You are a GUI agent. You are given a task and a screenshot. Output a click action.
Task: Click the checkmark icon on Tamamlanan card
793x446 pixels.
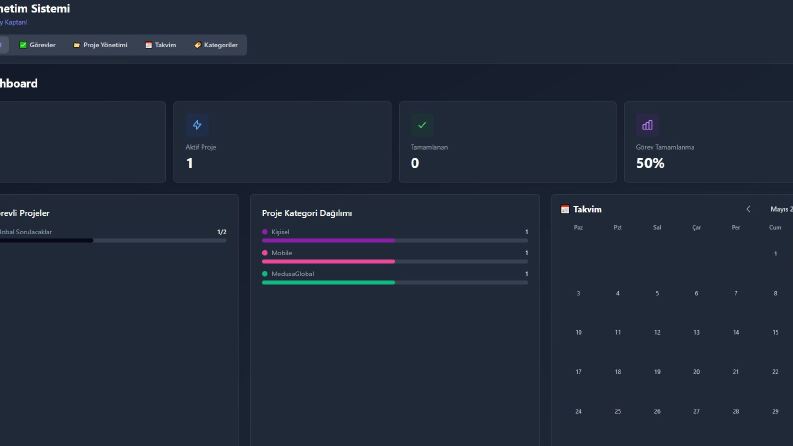coord(422,125)
